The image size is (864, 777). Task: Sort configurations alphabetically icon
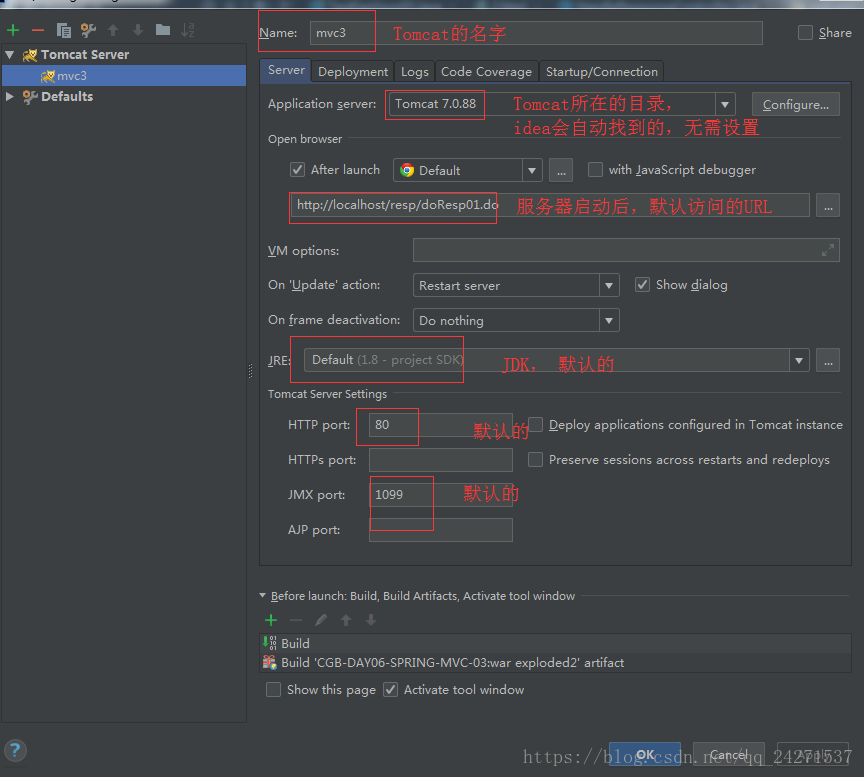point(188,30)
